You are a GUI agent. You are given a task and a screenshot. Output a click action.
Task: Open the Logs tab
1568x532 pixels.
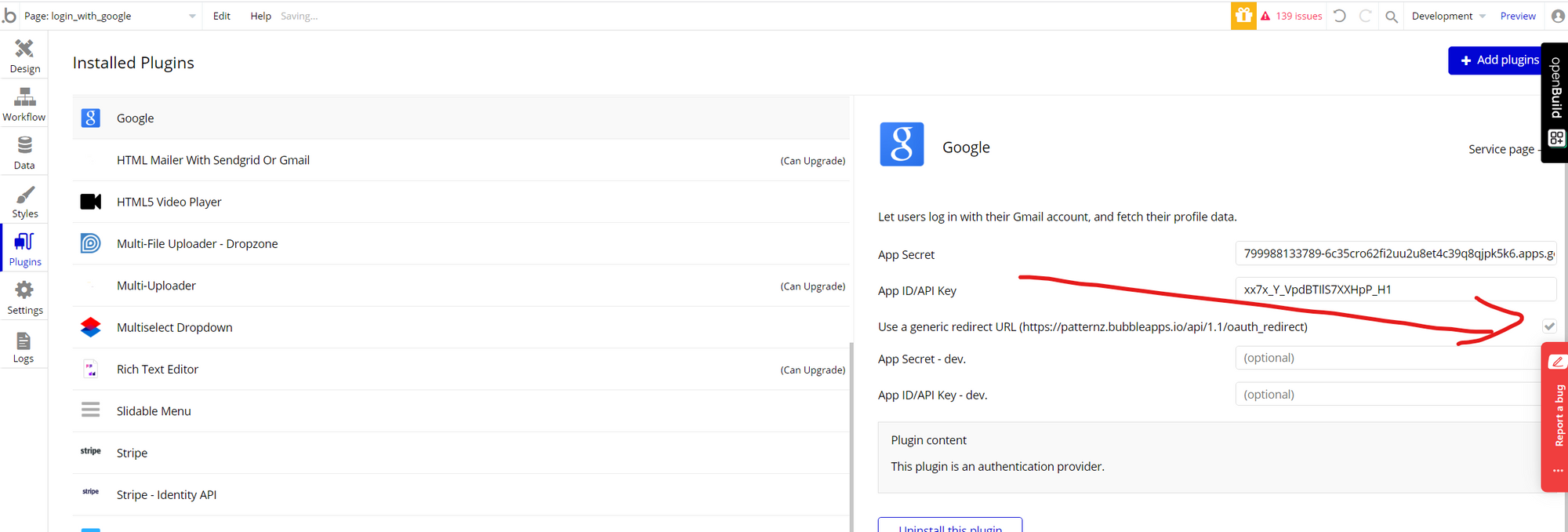24,347
